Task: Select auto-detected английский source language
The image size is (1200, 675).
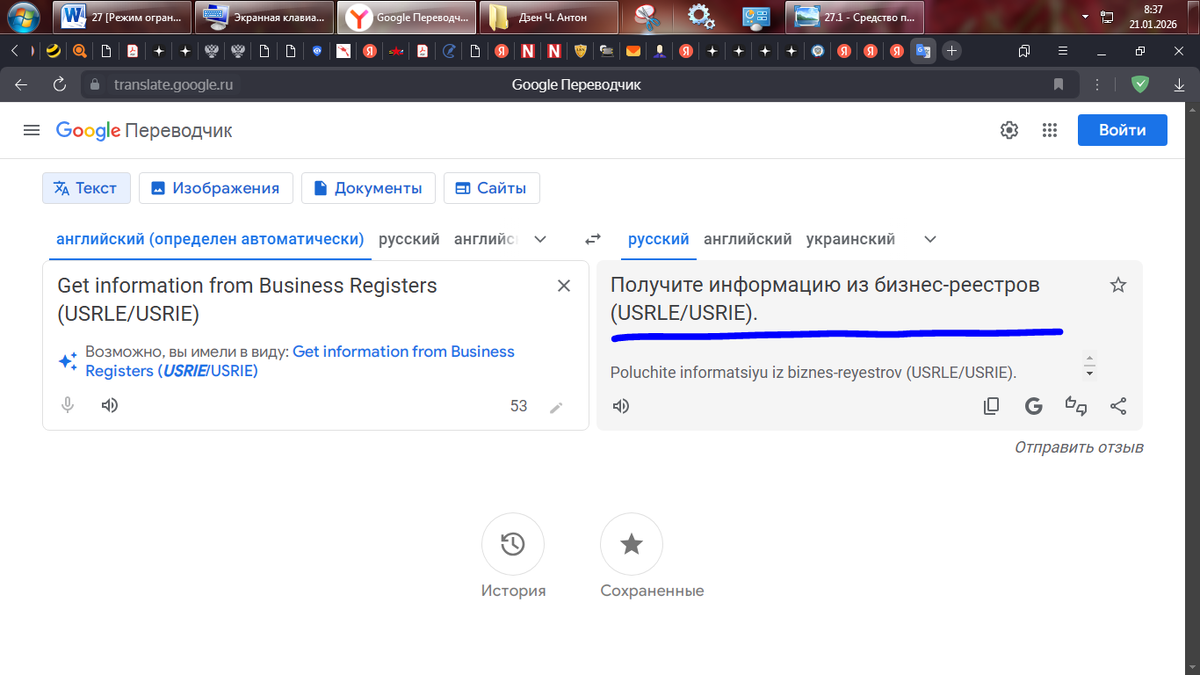Action: (x=210, y=240)
